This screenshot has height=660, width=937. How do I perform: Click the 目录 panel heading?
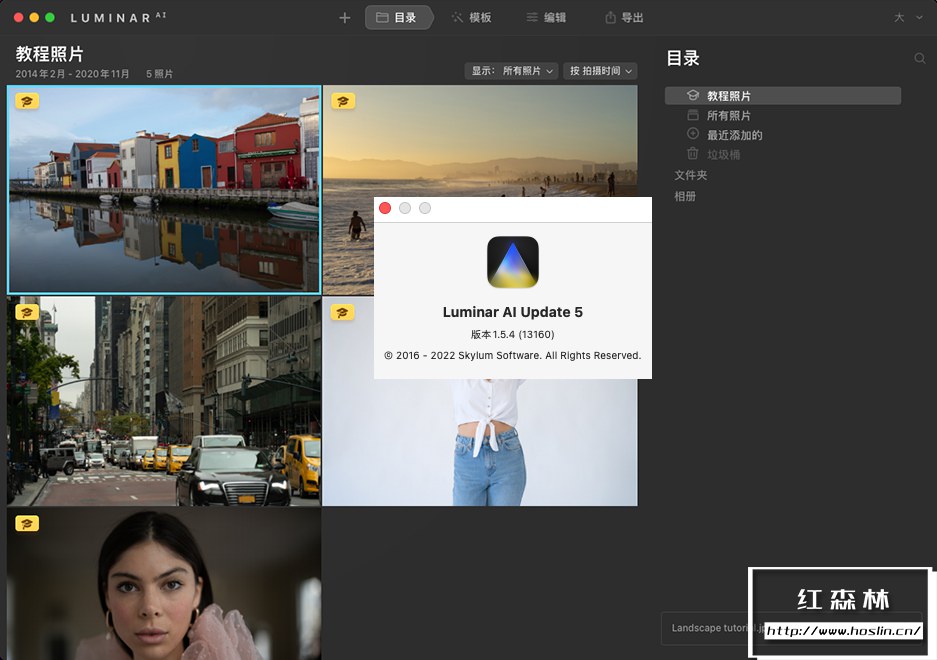(x=683, y=58)
